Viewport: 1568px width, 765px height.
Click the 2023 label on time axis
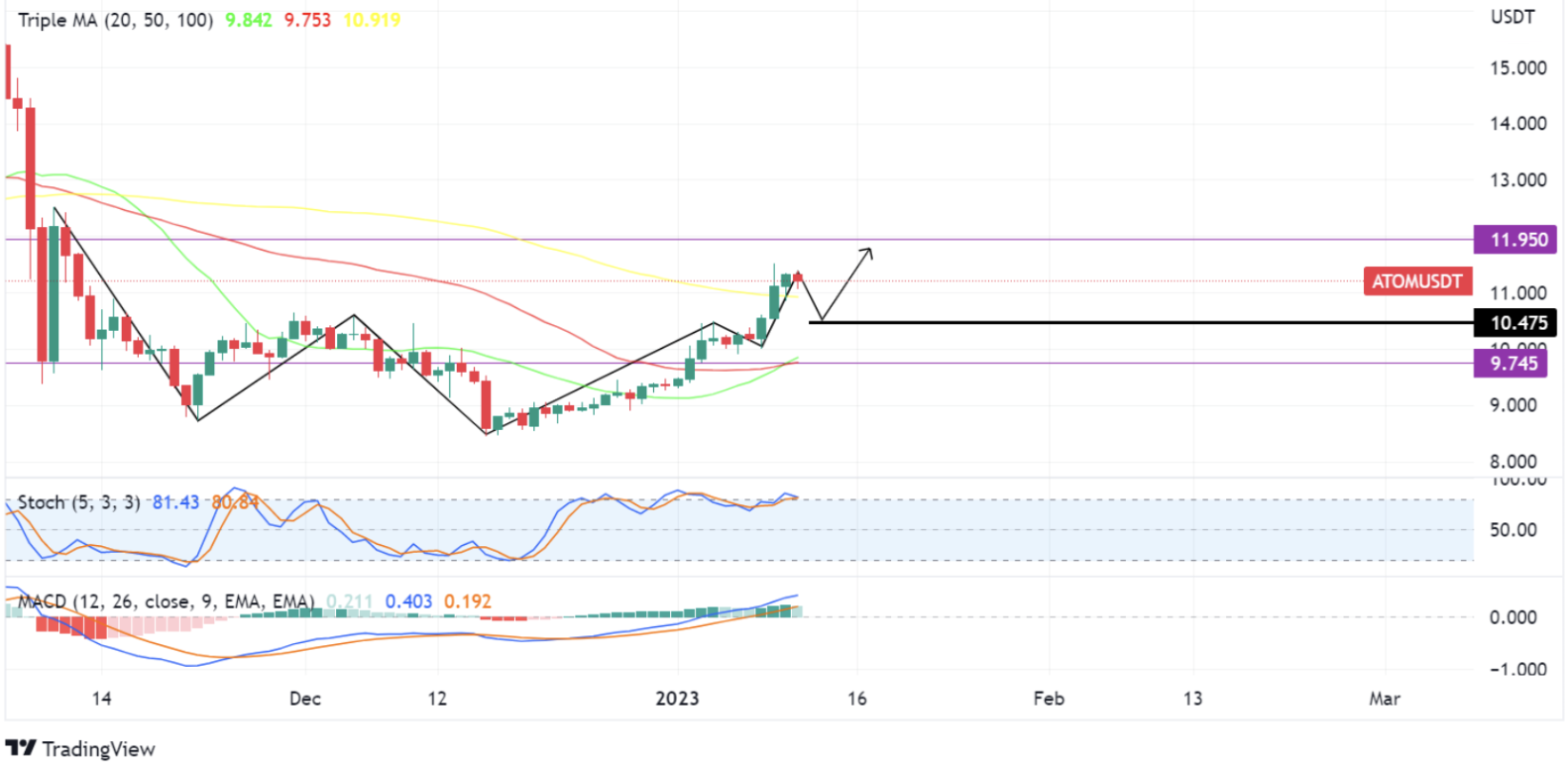click(x=677, y=699)
